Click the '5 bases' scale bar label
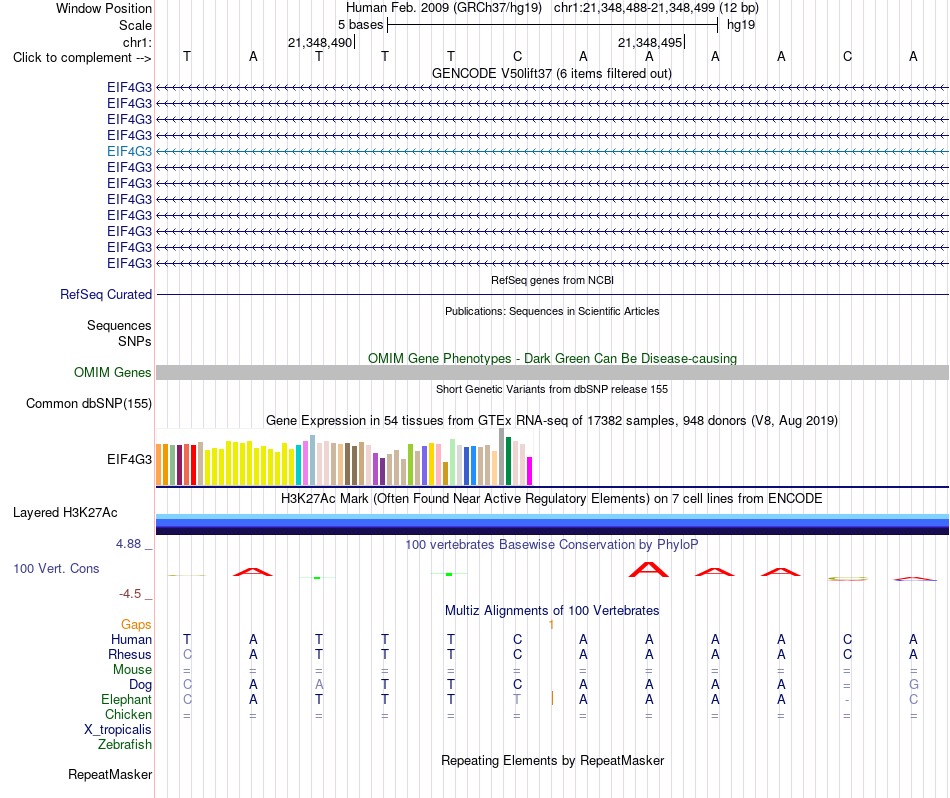 pyautogui.click(x=360, y=25)
